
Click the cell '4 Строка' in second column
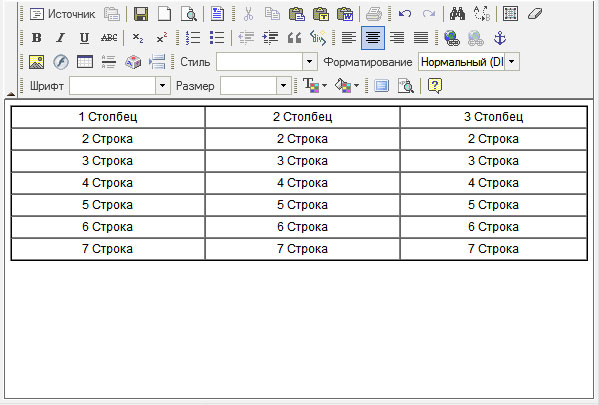click(x=303, y=183)
